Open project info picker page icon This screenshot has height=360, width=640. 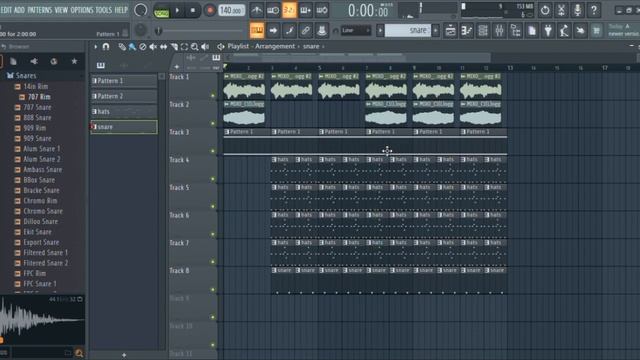[532, 30]
